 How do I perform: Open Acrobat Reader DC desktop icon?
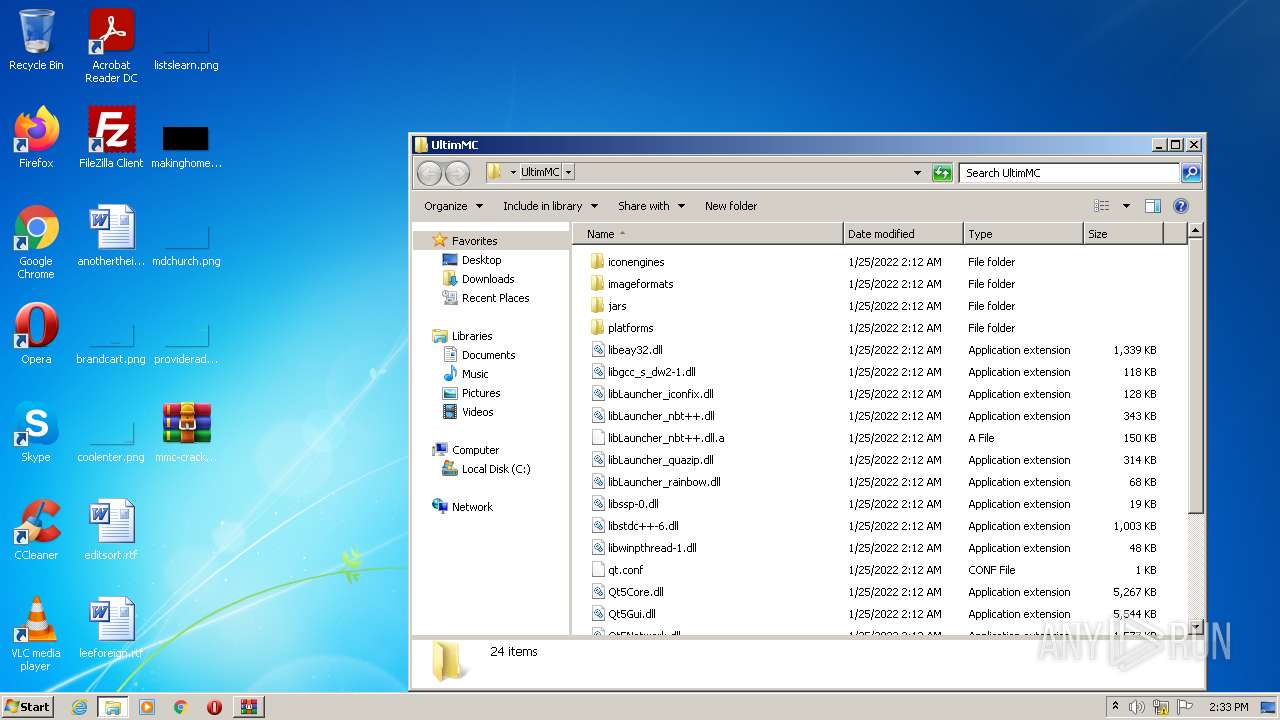111,46
